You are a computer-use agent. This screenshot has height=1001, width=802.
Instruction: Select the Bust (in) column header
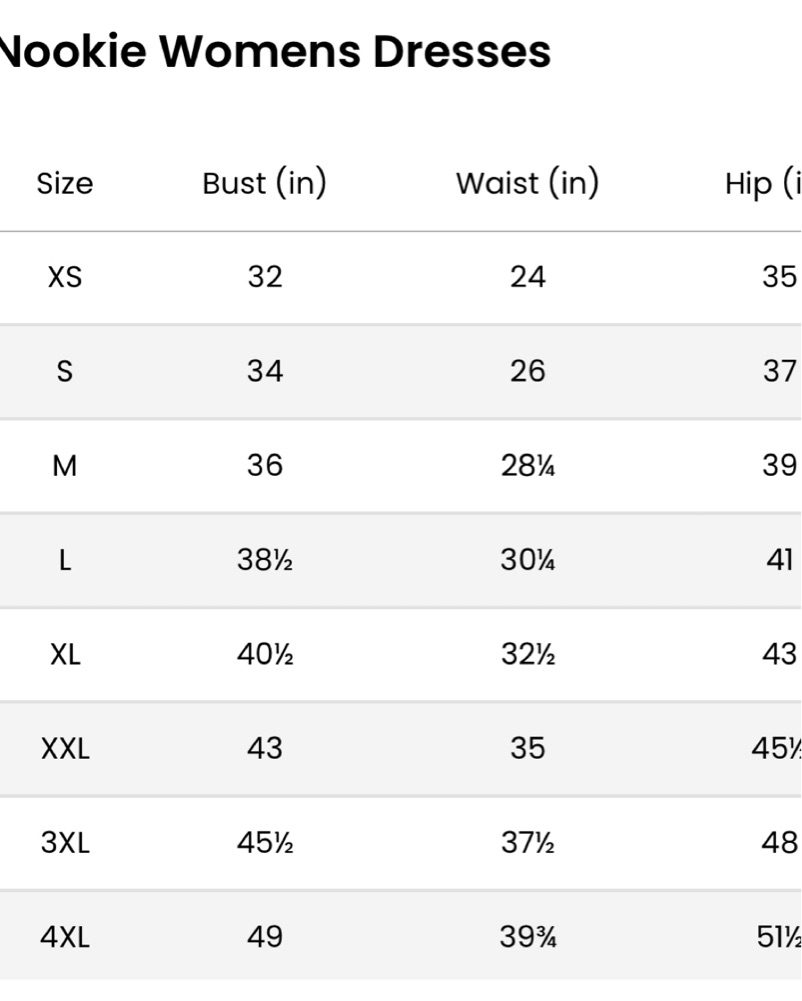(x=264, y=183)
